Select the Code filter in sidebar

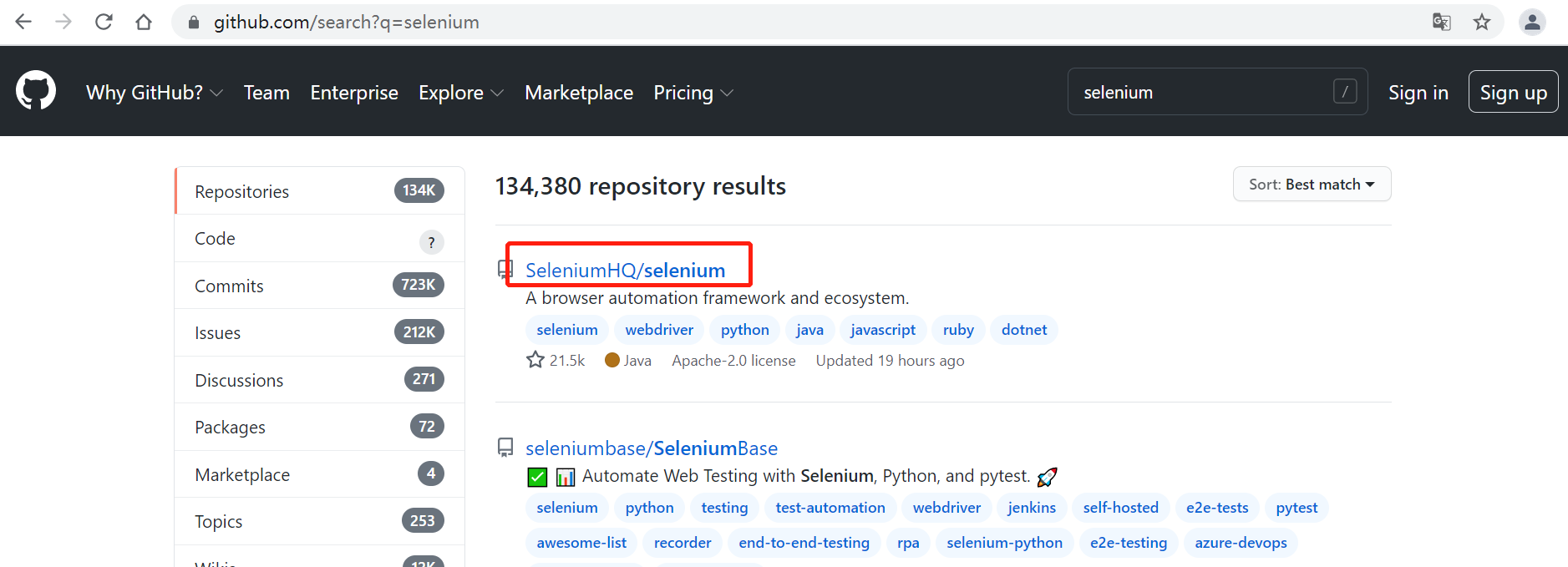click(319, 238)
